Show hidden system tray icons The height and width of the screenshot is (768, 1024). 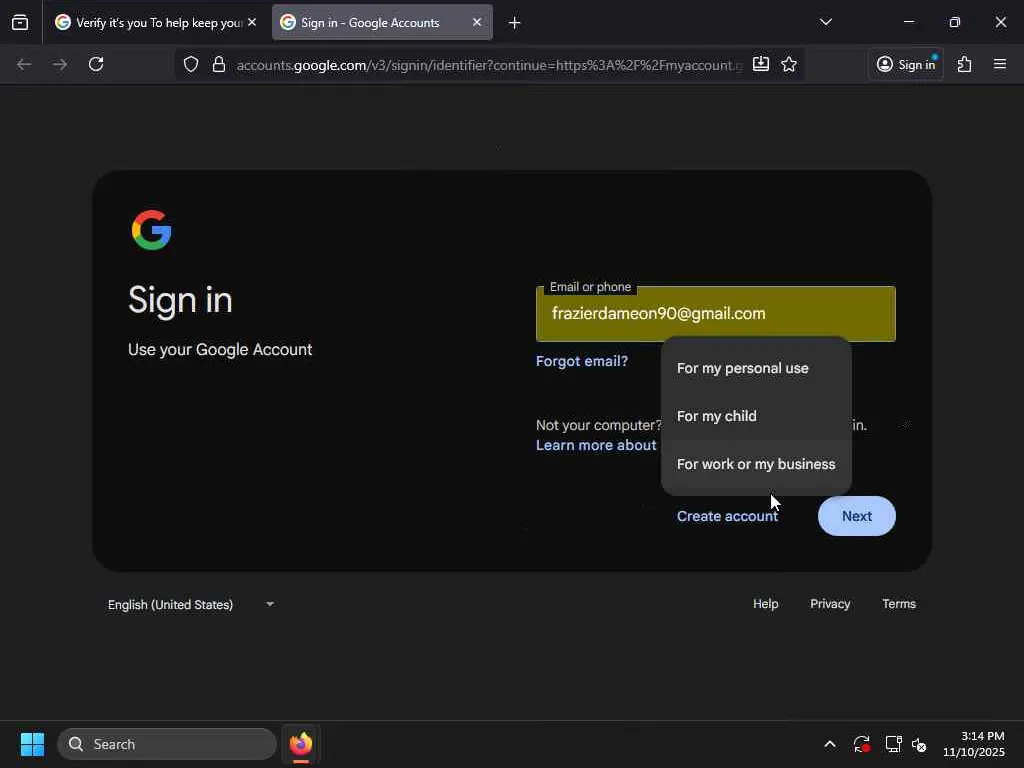830,744
